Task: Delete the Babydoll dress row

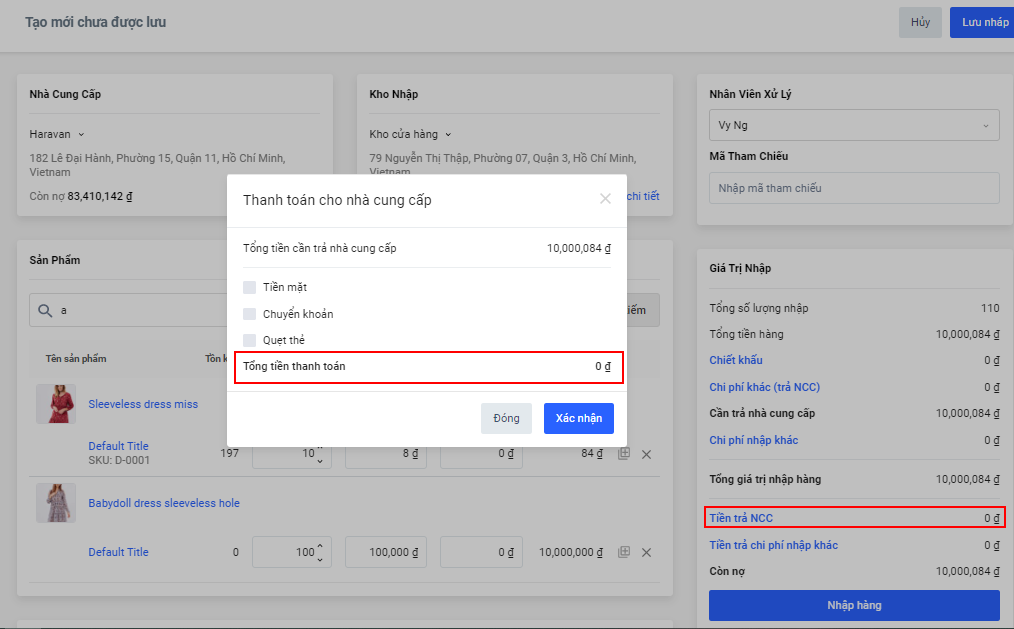Action: [646, 552]
